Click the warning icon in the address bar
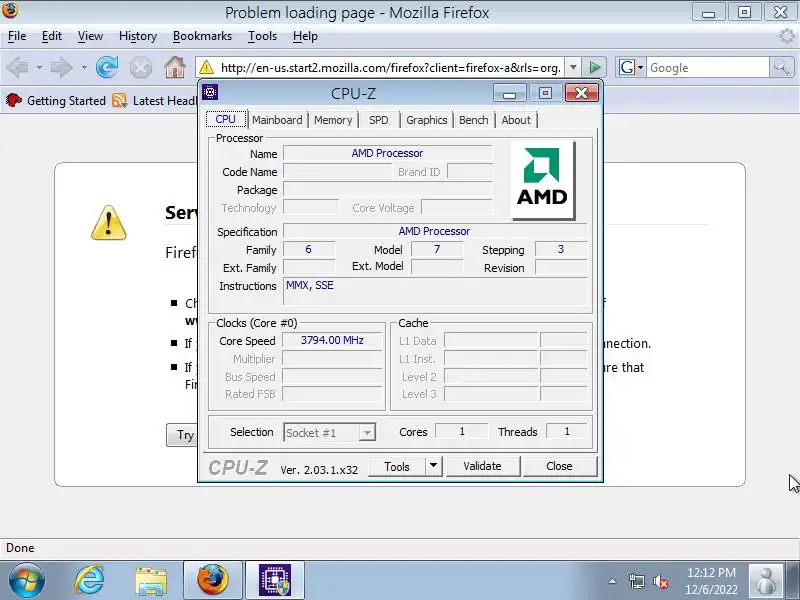The width and height of the screenshot is (800, 600). coord(206,67)
